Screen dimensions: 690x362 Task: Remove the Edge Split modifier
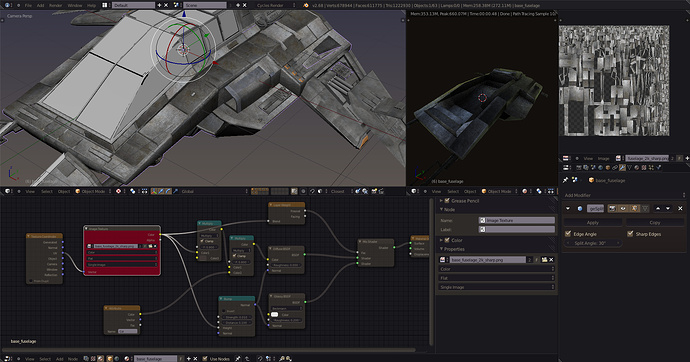tap(680, 208)
